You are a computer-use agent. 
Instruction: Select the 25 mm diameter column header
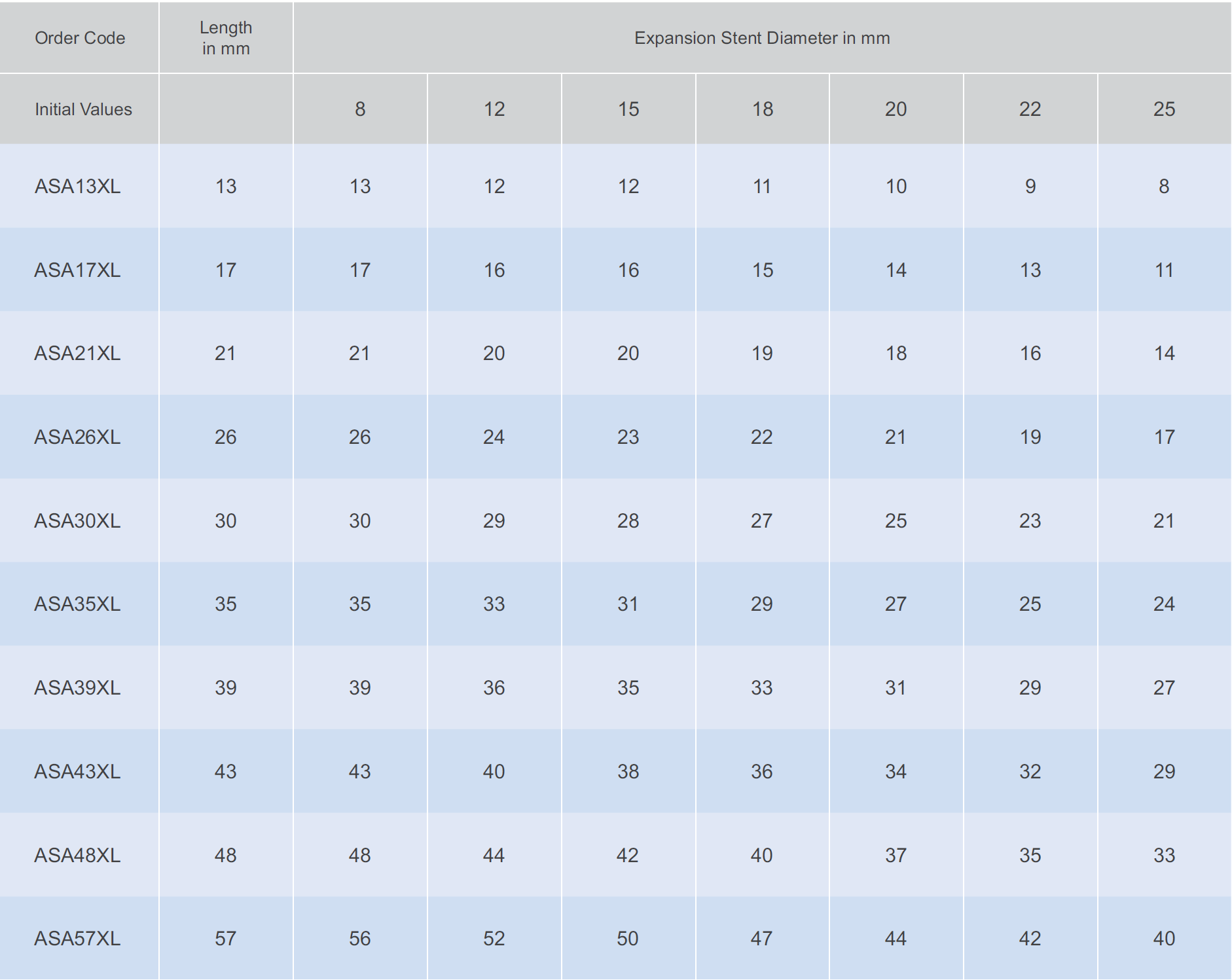(1164, 109)
